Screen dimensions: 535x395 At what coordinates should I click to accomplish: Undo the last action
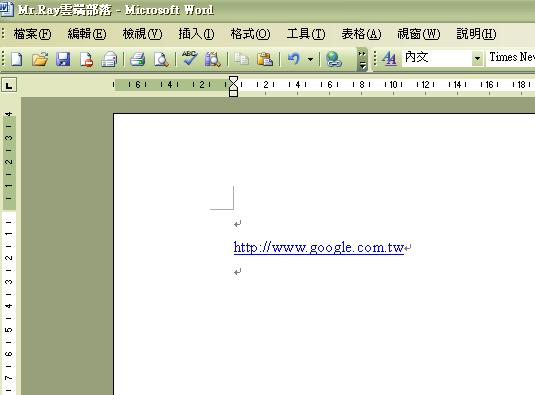tap(293, 59)
